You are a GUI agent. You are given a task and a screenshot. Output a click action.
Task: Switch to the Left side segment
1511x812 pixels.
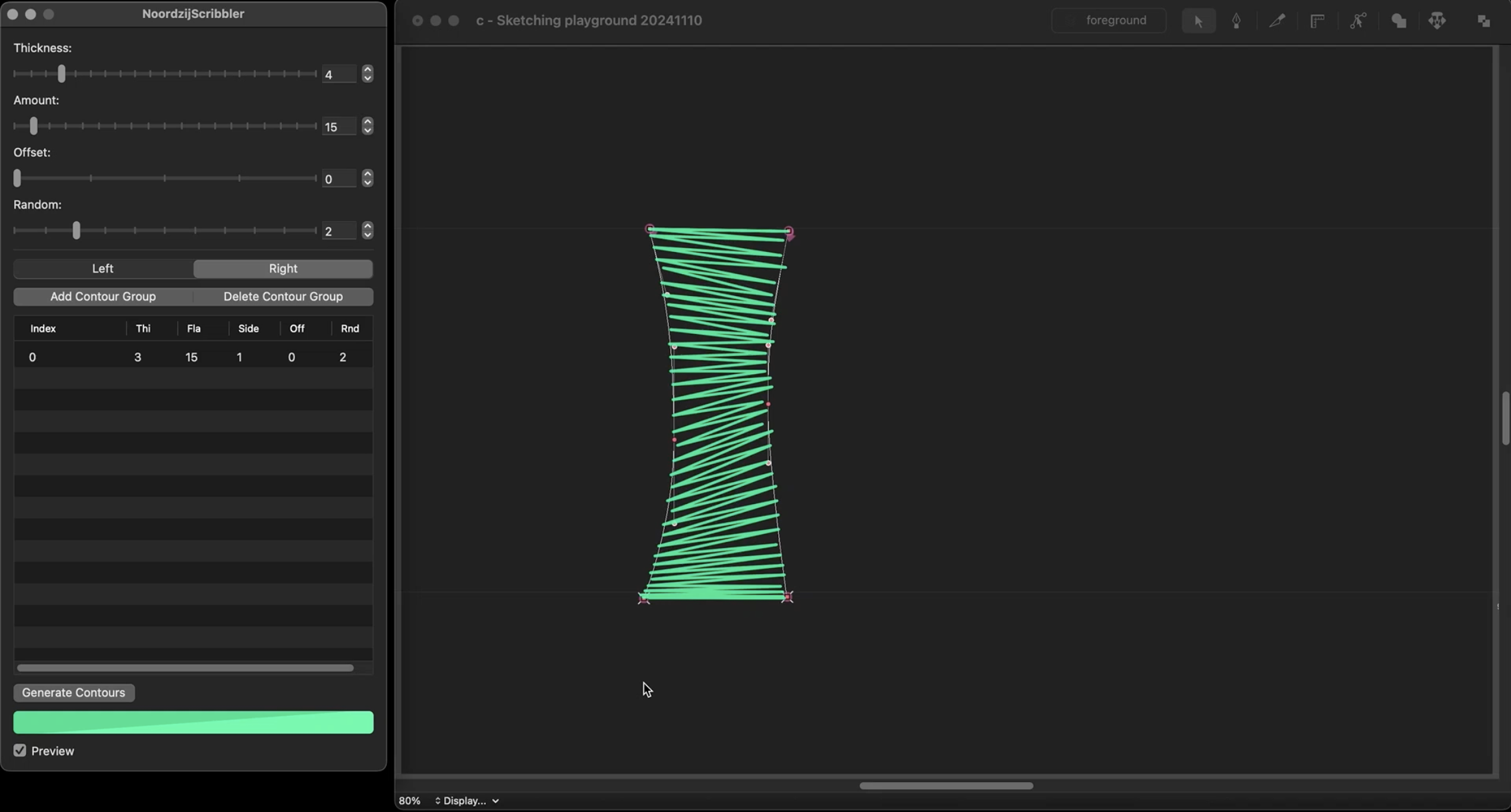[x=103, y=269]
